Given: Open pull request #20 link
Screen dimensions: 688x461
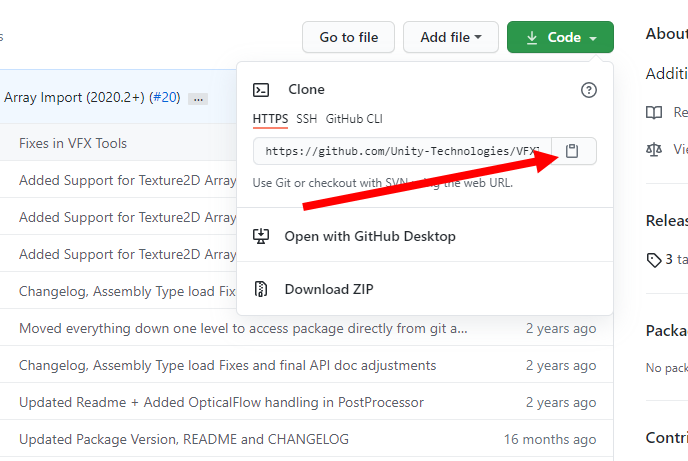Looking at the screenshot, I should click(x=165, y=97).
